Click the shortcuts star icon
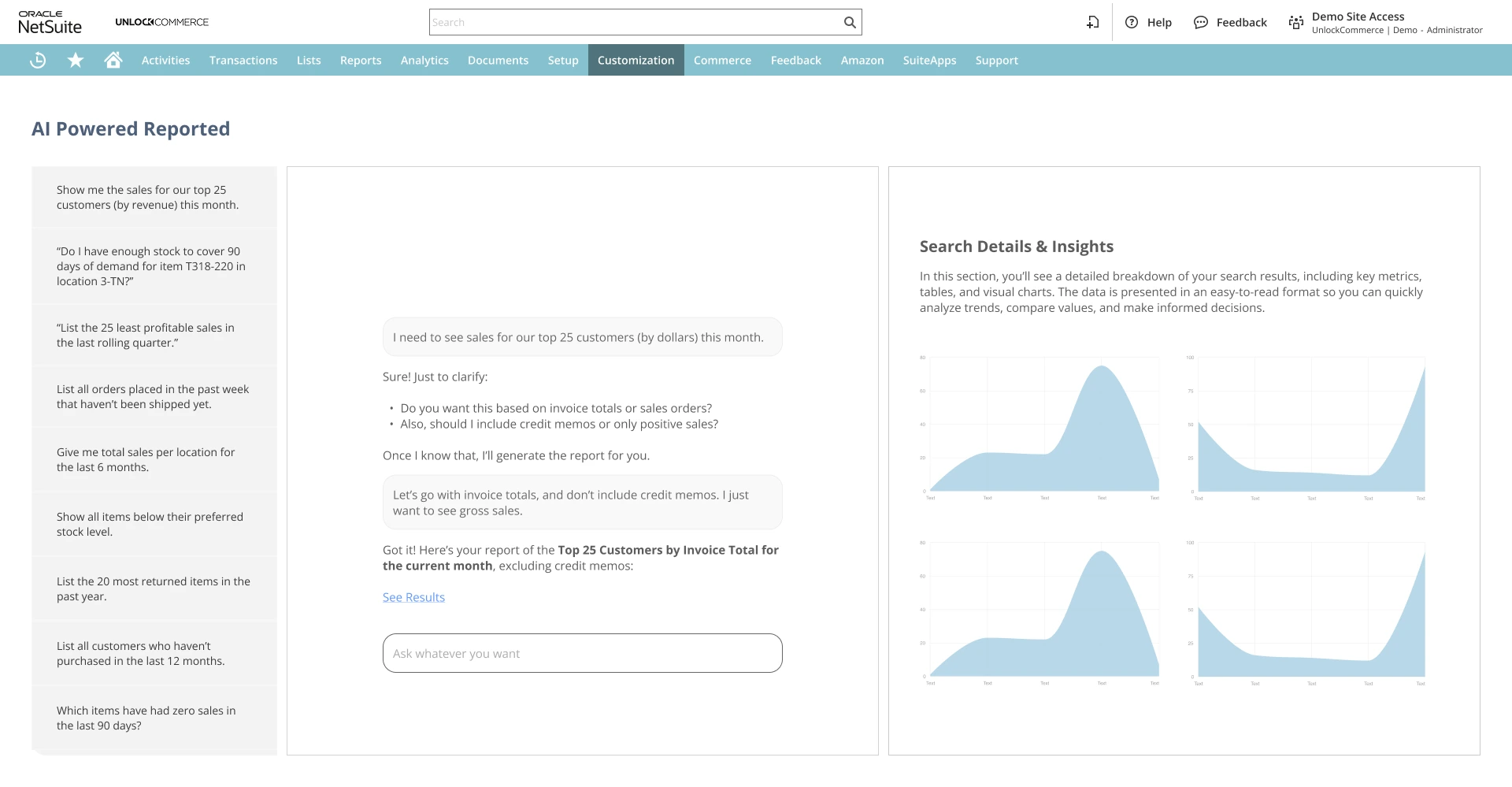Screen dimensions: 1512x787 [x=76, y=61]
